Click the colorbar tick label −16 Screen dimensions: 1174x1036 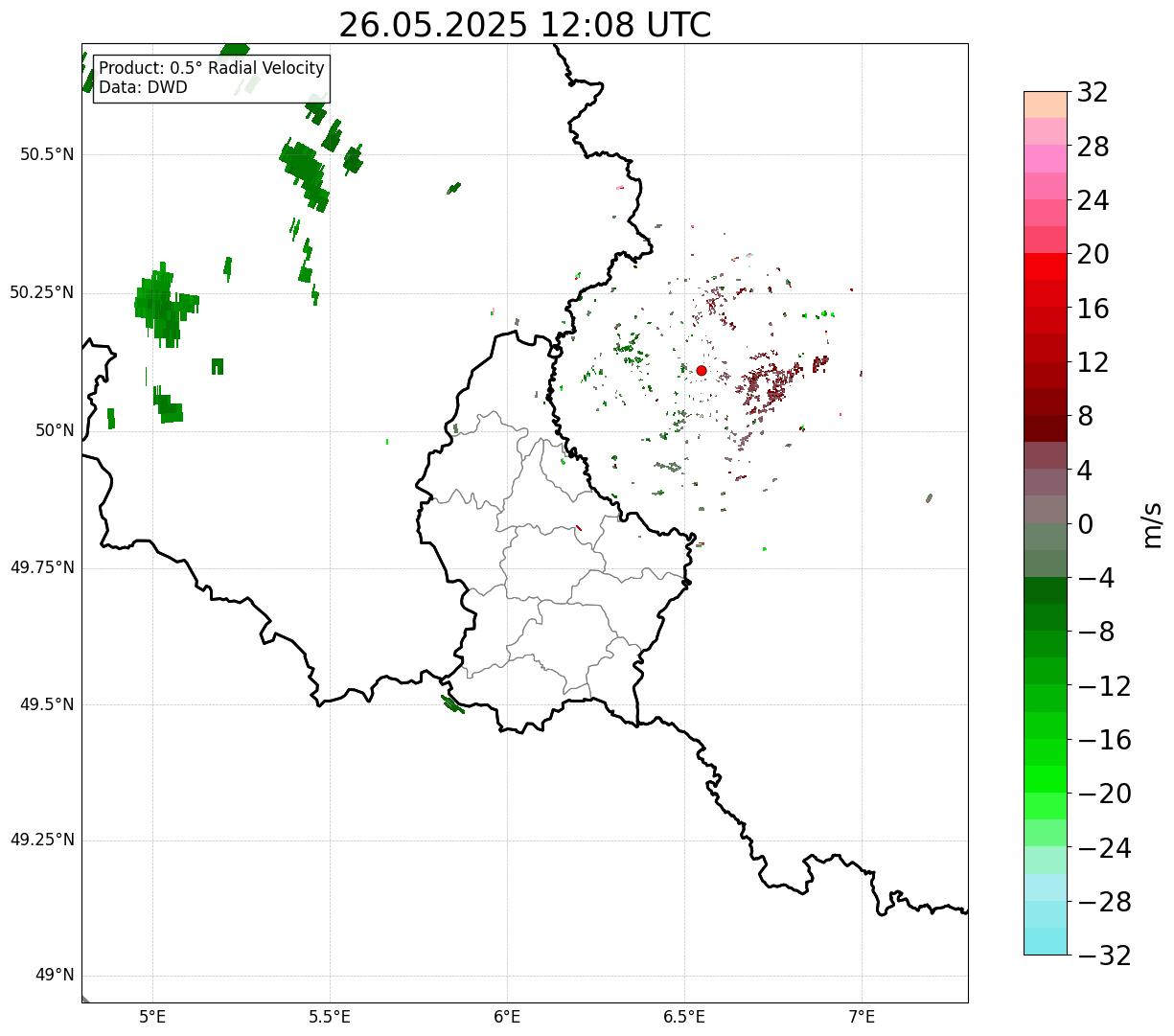pyautogui.click(x=1104, y=740)
